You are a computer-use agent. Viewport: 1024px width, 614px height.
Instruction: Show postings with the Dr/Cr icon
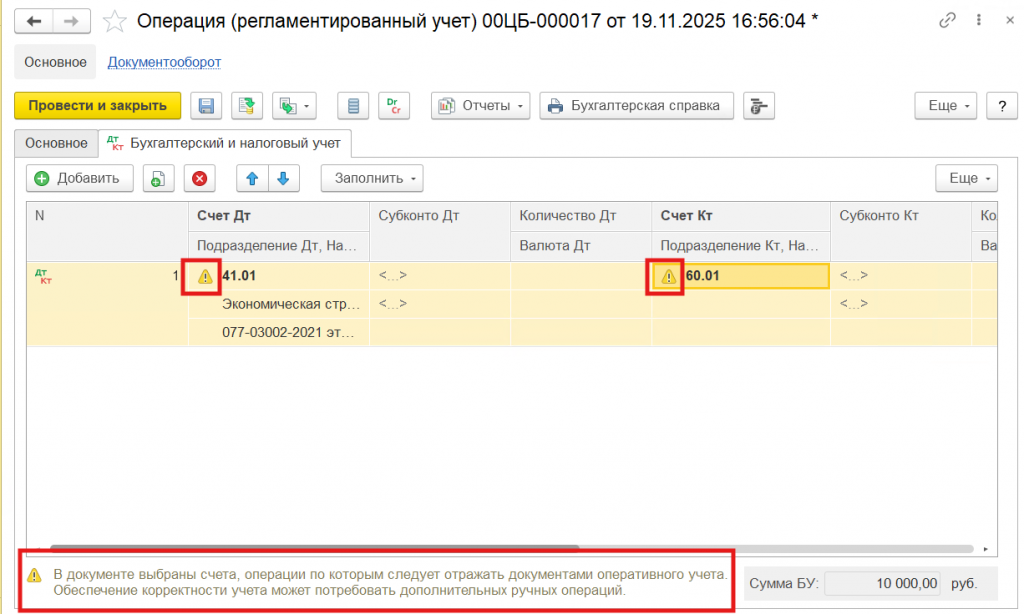click(x=394, y=106)
